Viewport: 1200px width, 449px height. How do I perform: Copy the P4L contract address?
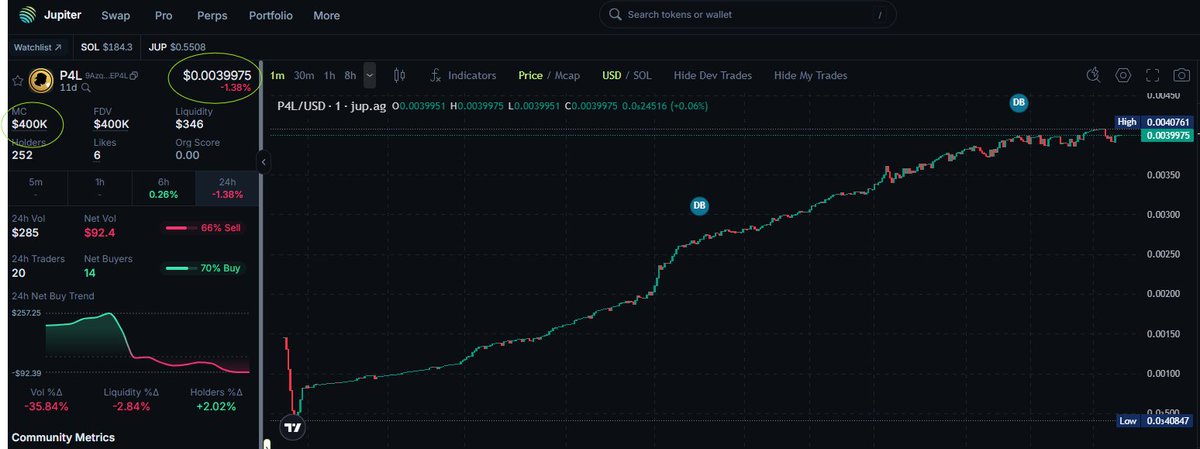[135, 76]
